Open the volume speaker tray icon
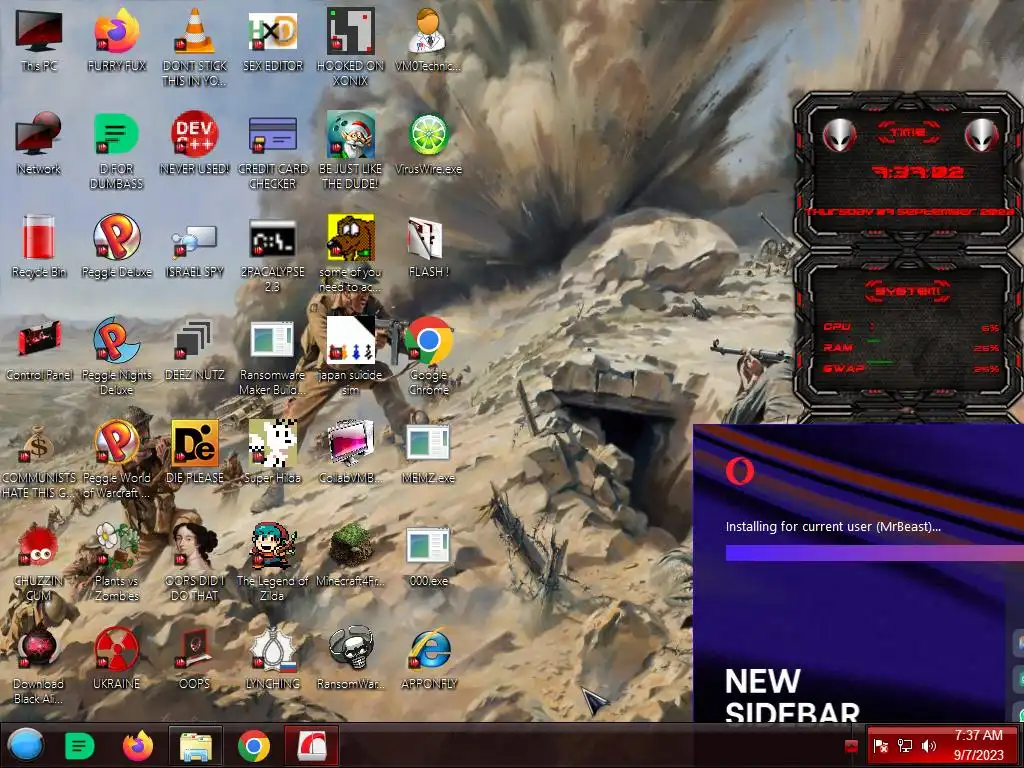 (929, 746)
